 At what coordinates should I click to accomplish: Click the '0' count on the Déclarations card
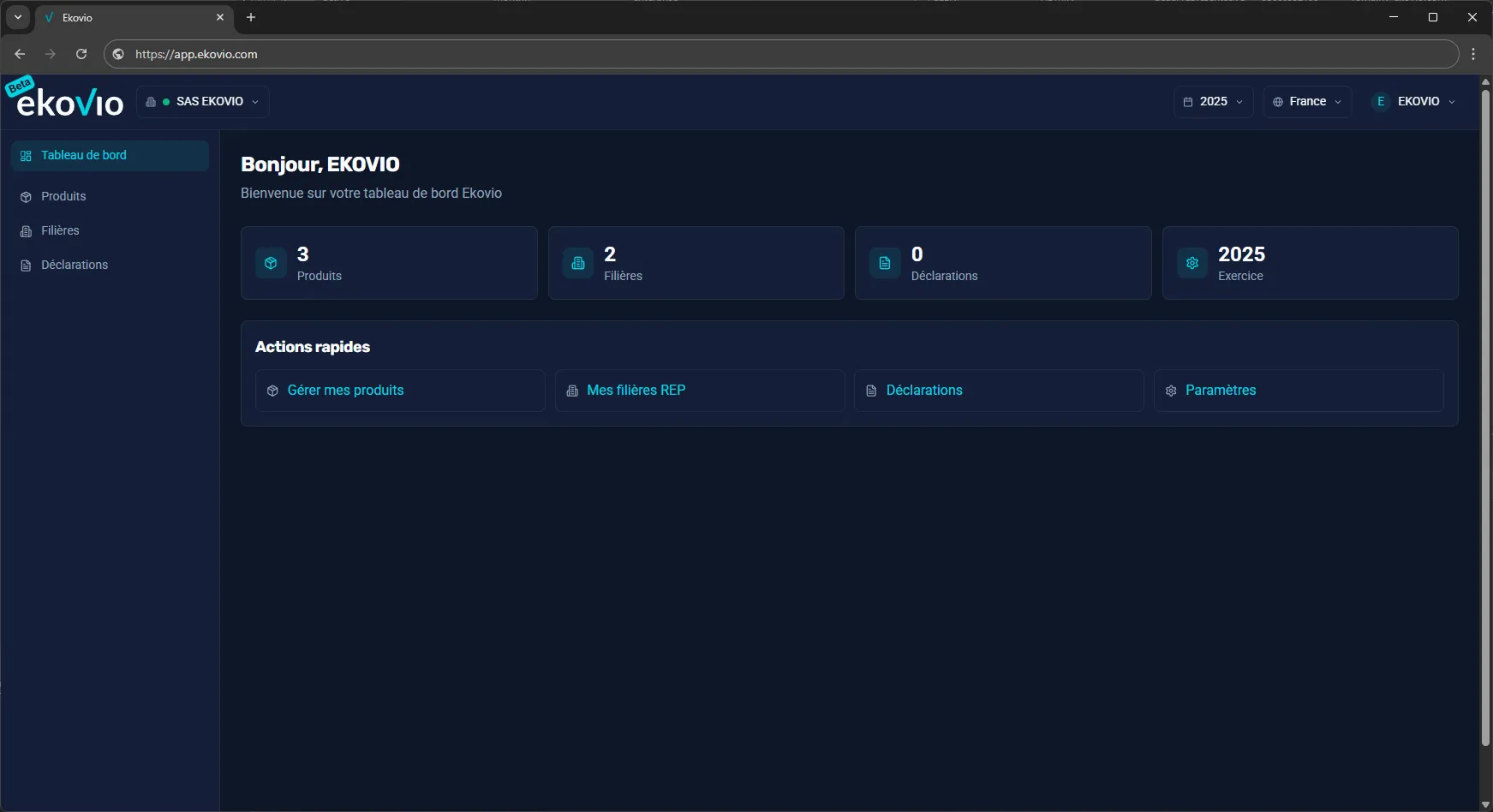click(x=917, y=254)
